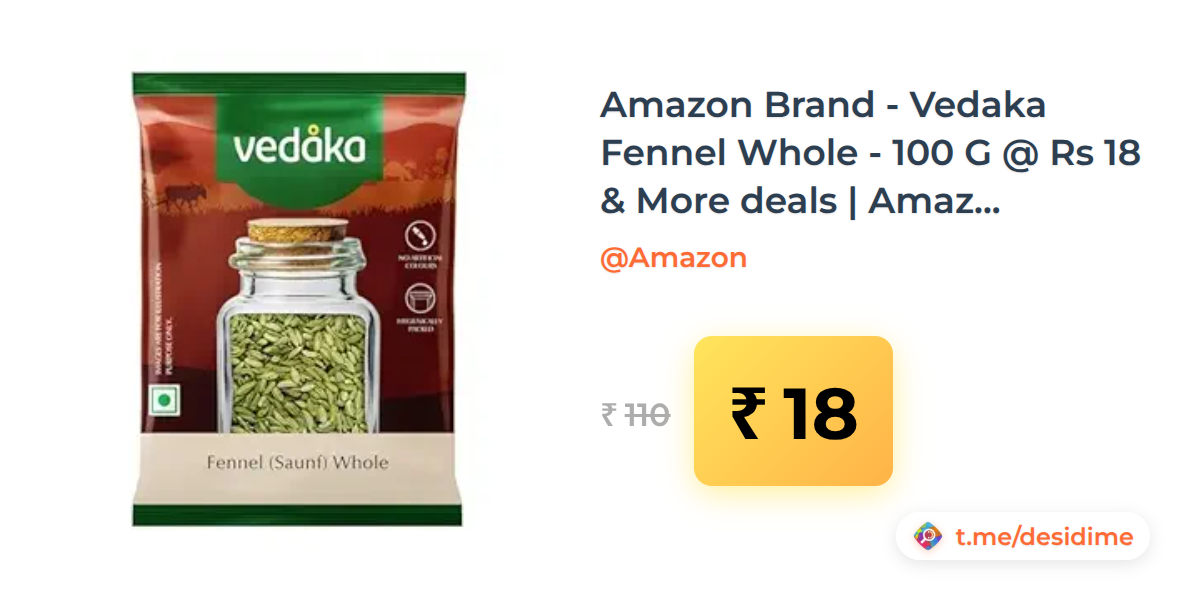
Task: Click the vedaka brand logo on packet
Action: pos(299,148)
